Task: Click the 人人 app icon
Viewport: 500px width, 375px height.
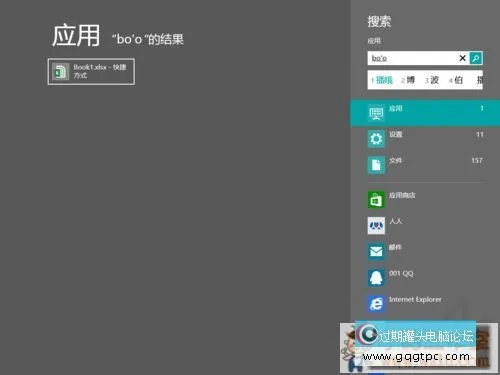Action: (x=376, y=226)
